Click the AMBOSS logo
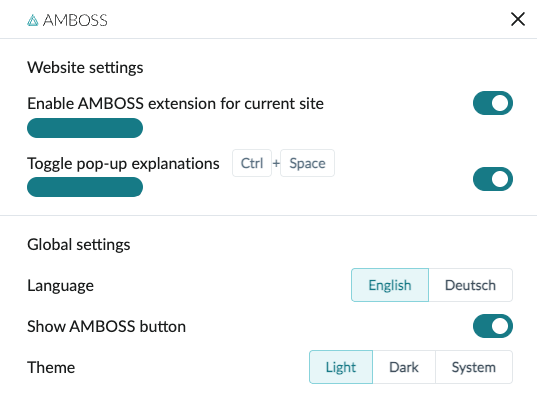The height and width of the screenshot is (393, 537). 67,20
